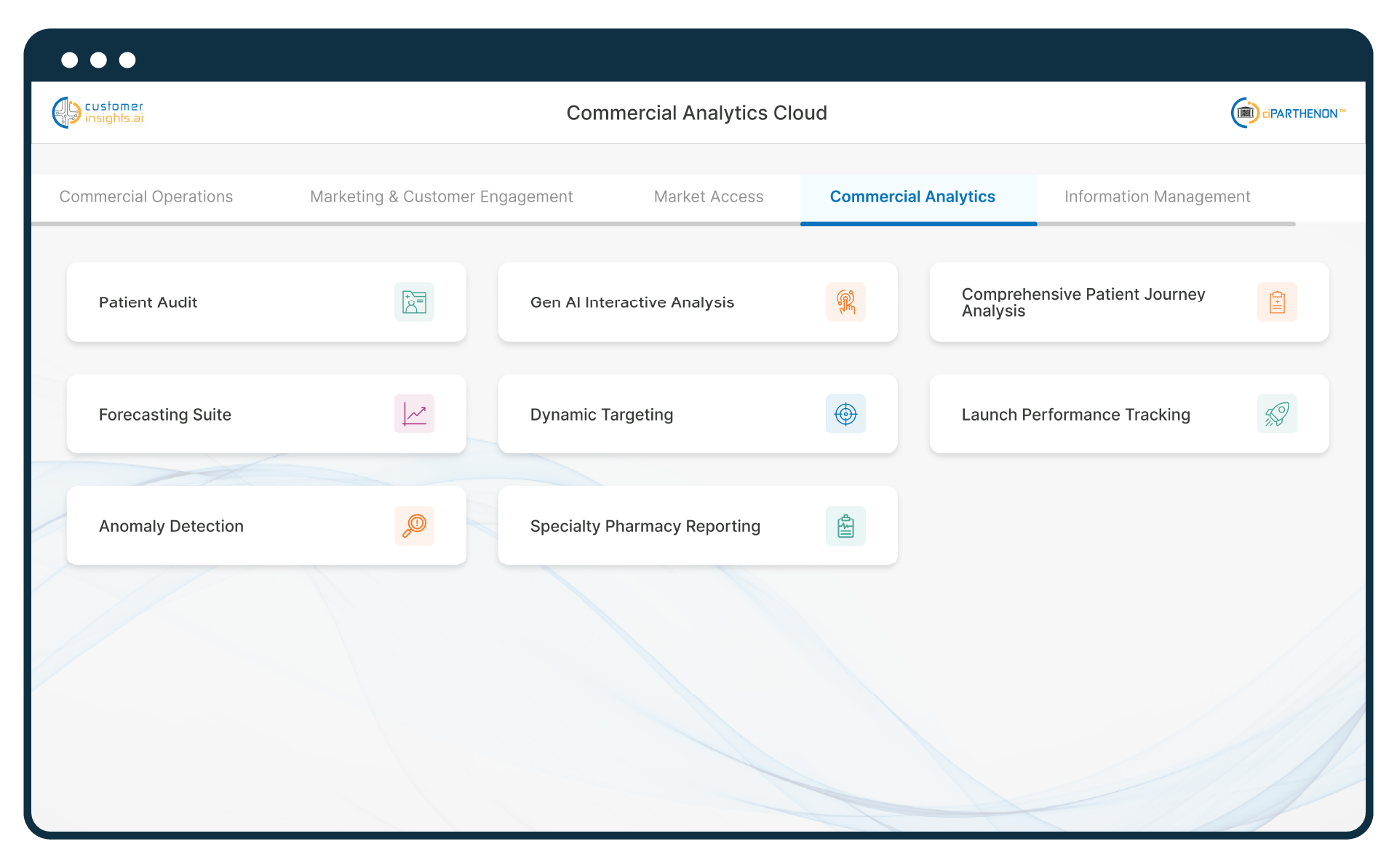Image resolution: width=1397 pixels, height=868 pixels.
Task: Select the Patient Audit card icon
Action: 413,302
